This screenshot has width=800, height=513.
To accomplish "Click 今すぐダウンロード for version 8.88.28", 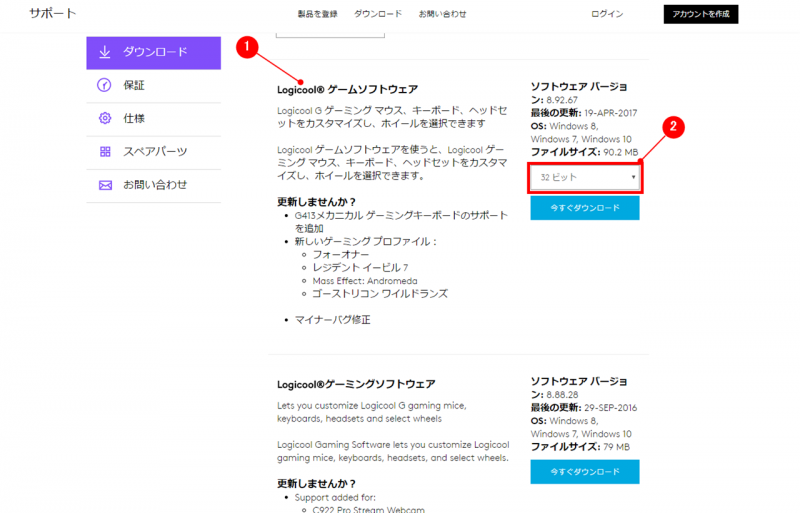I will [x=585, y=472].
